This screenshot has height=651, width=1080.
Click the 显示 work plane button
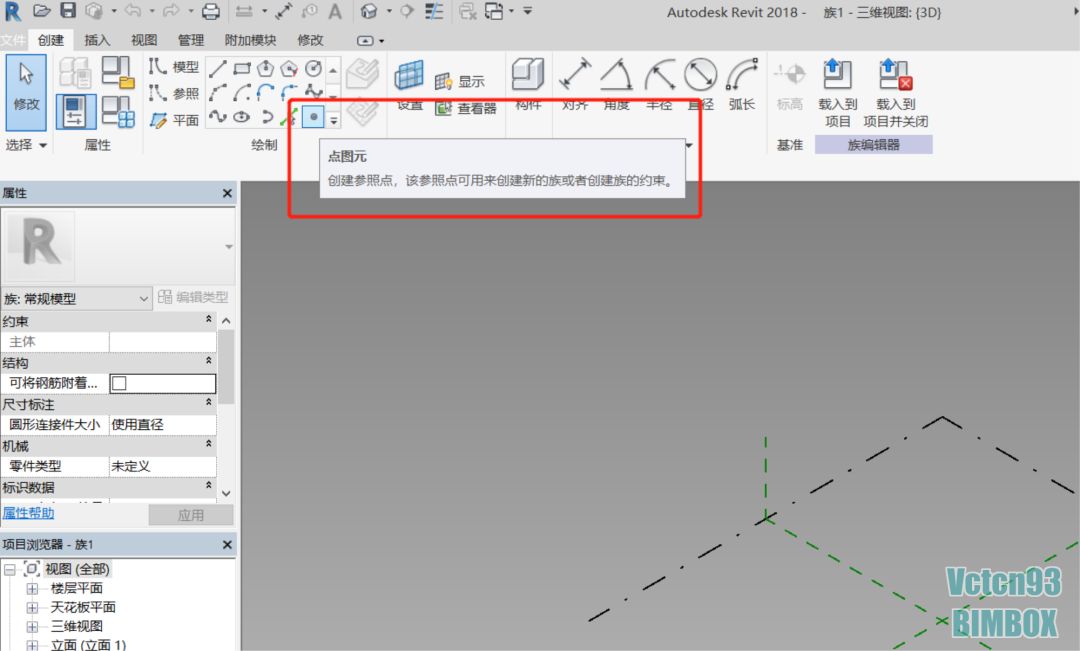460,82
